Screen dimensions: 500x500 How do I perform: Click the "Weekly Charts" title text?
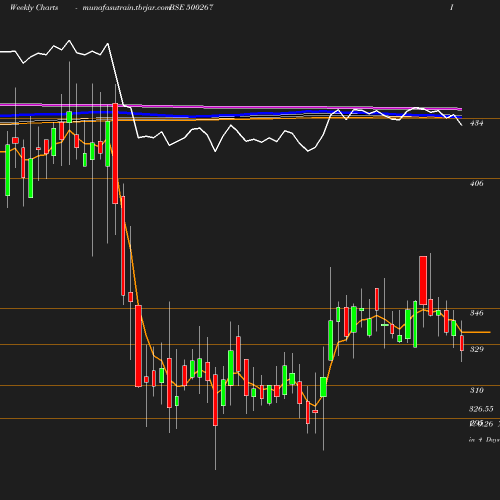pyautogui.click(x=34, y=8)
